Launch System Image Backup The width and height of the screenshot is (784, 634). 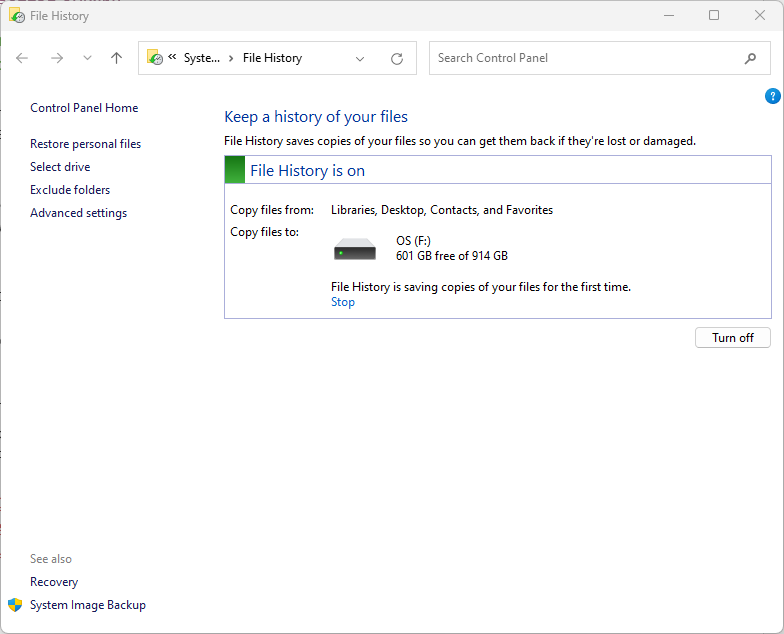pos(88,605)
